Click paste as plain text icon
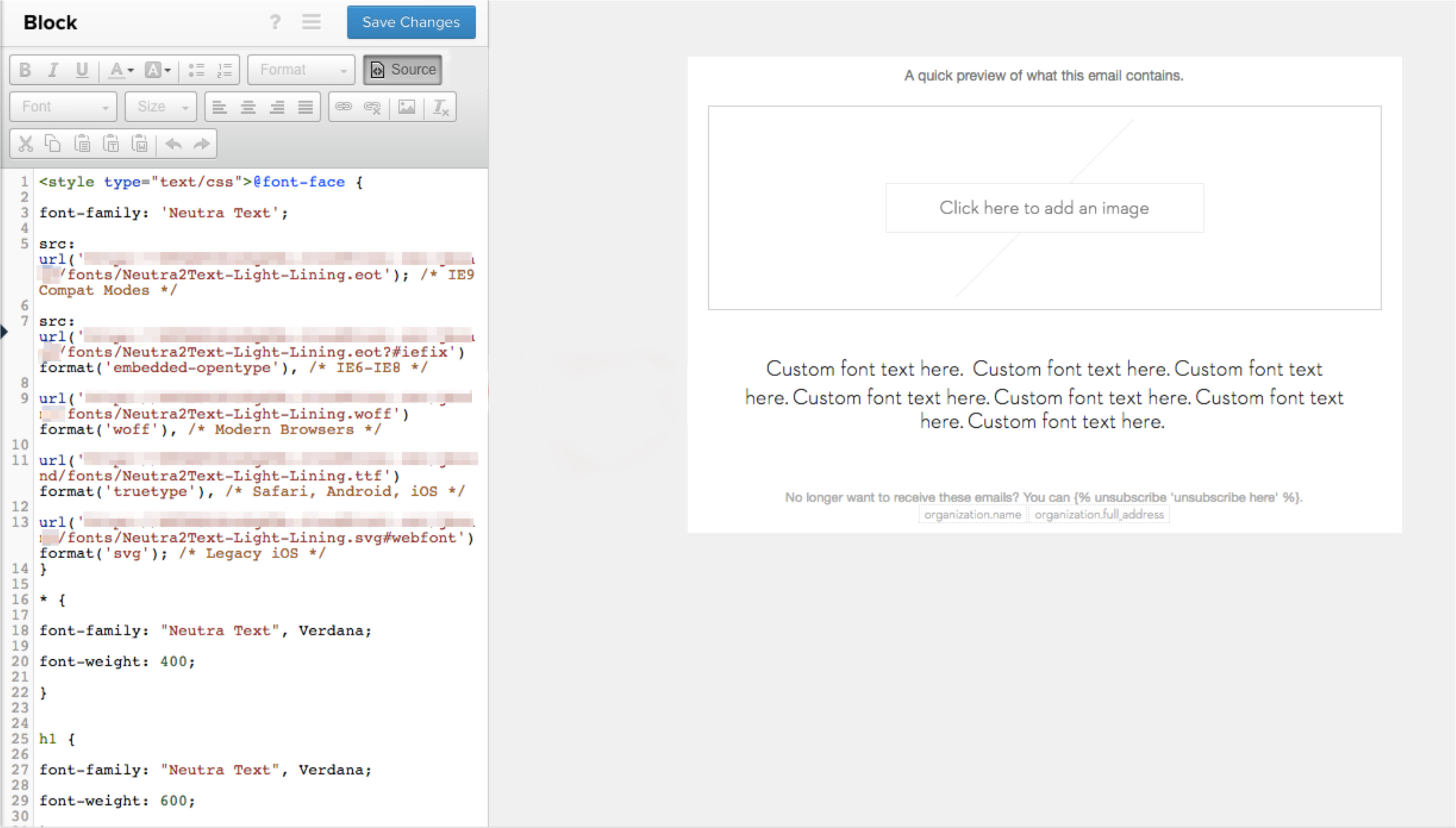This screenshot has height=828, width=1456. click(x=111, y=144)
